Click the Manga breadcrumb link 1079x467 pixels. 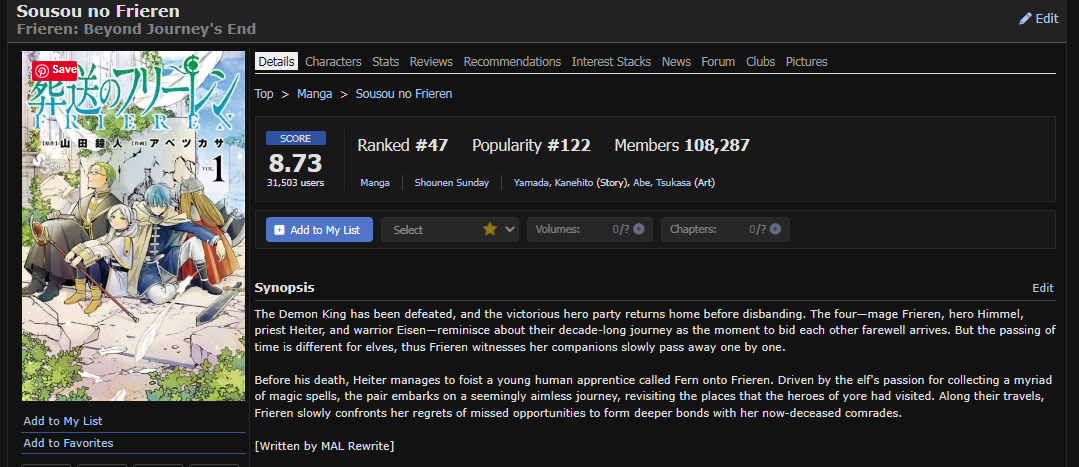pyautogui.click(x=314, y=94)
